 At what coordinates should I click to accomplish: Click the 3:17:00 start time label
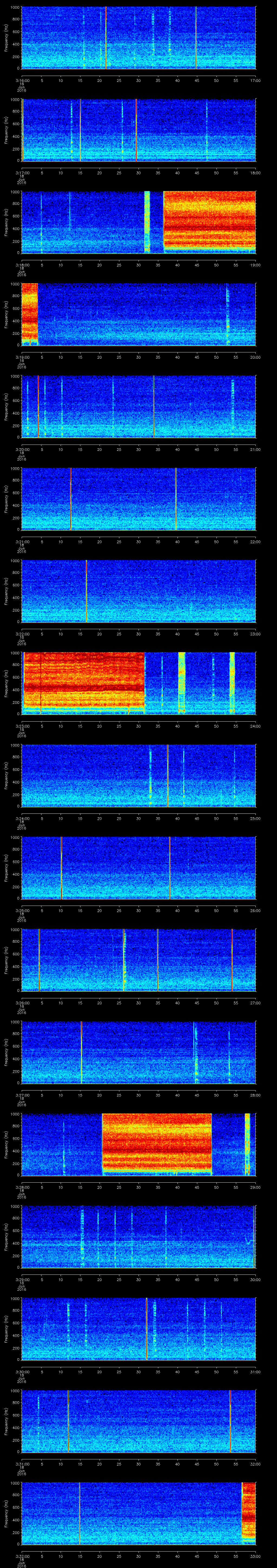coord(22,173)
